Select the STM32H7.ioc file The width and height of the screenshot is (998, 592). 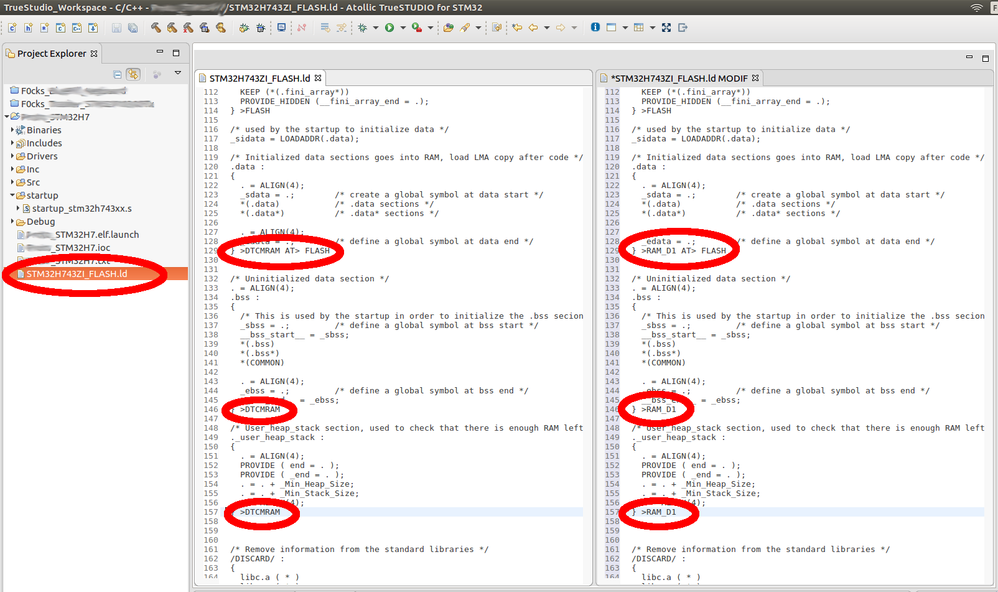[64, 248]
